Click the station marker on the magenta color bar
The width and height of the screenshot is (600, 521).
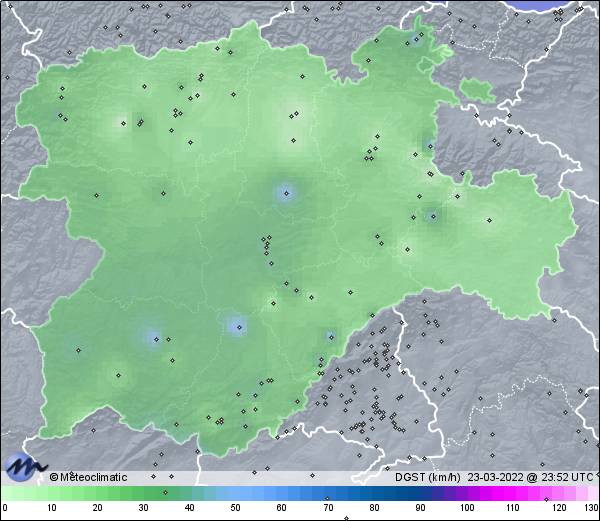point(546,499)
